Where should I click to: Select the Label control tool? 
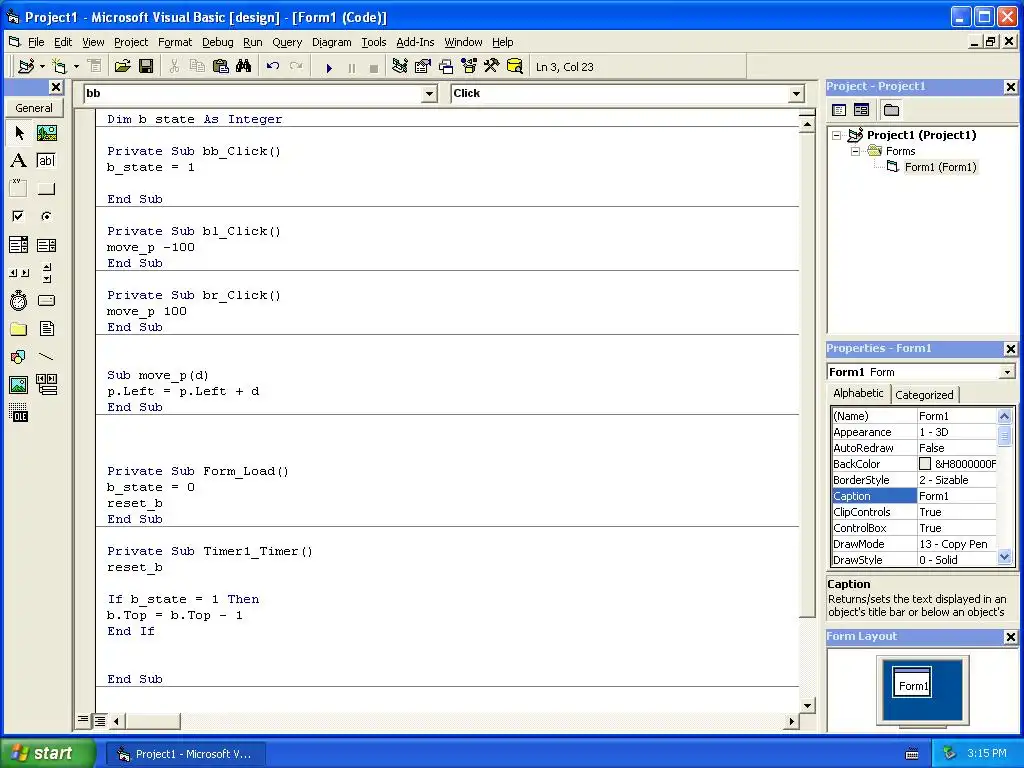point(18,161)
